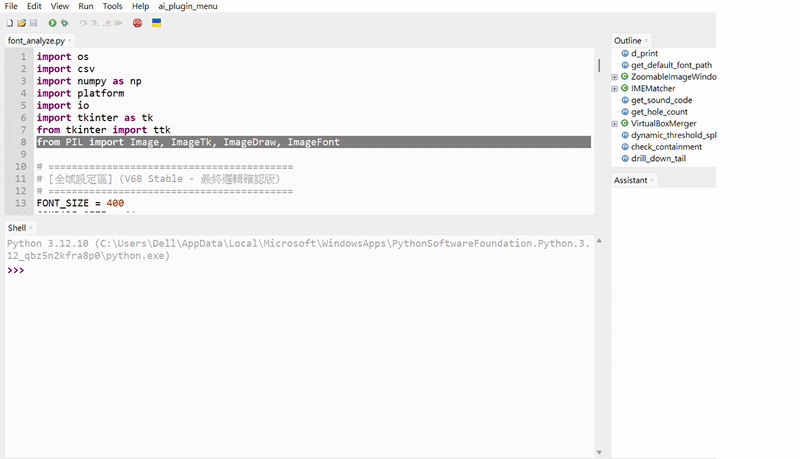Open a file with the folder icon
This screenshot has height=459, width=800.
point(21,23)
